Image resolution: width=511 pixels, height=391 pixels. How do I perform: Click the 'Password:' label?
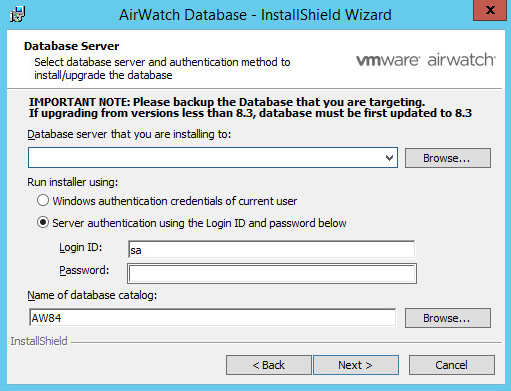(x=84, y=270)
